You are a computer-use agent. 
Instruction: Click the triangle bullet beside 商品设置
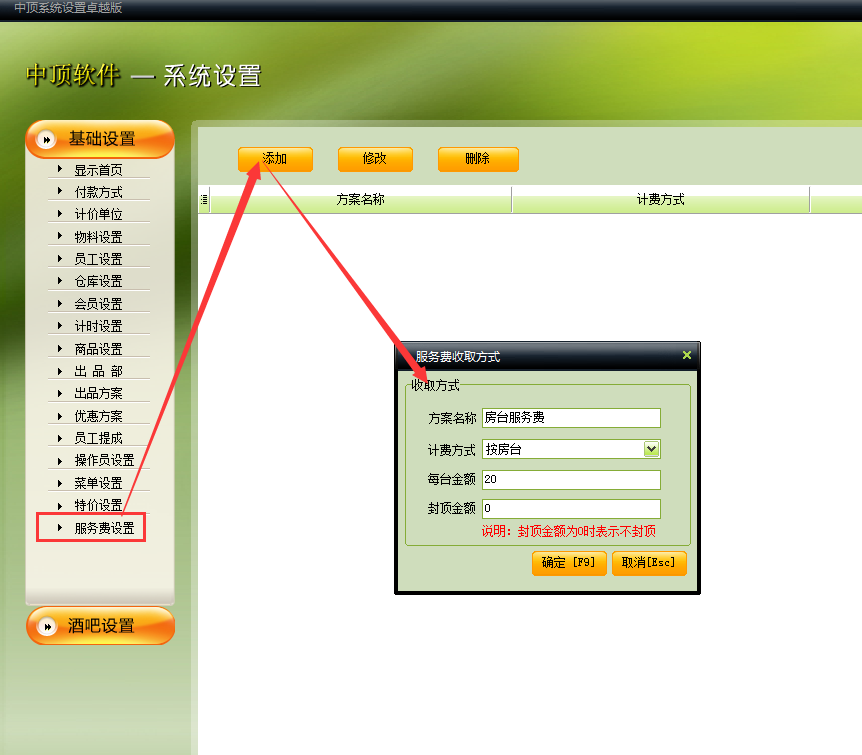[x=60, y=348]
